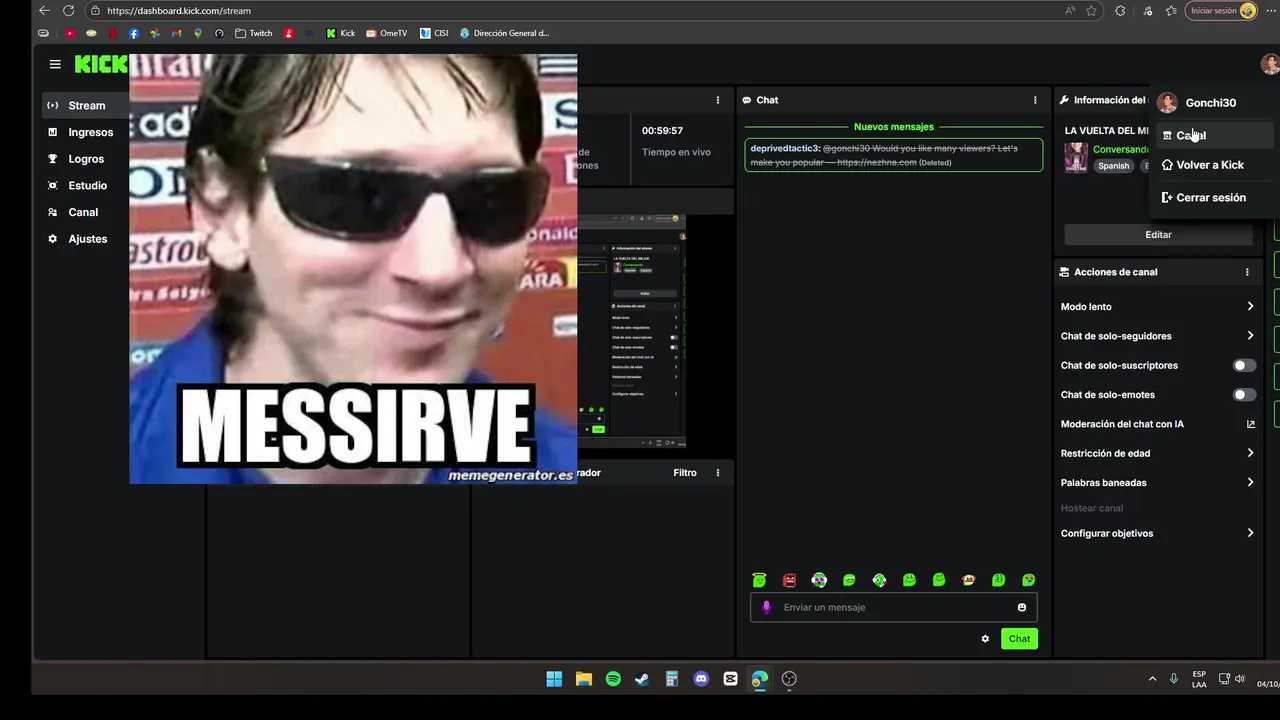Open the Gmail bookmark icon
The image size is (1280, 720).
[177, 33]
